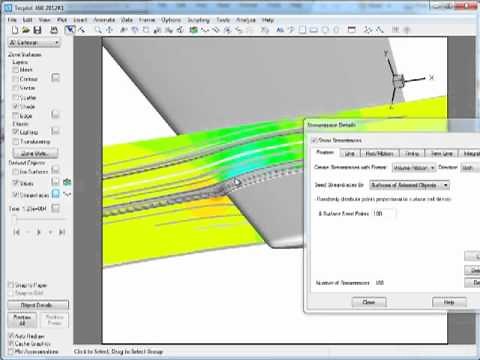The image size is (480, 360).
Task: Toggle the Snap to Paper checkbox
Action: coord(11,285)
